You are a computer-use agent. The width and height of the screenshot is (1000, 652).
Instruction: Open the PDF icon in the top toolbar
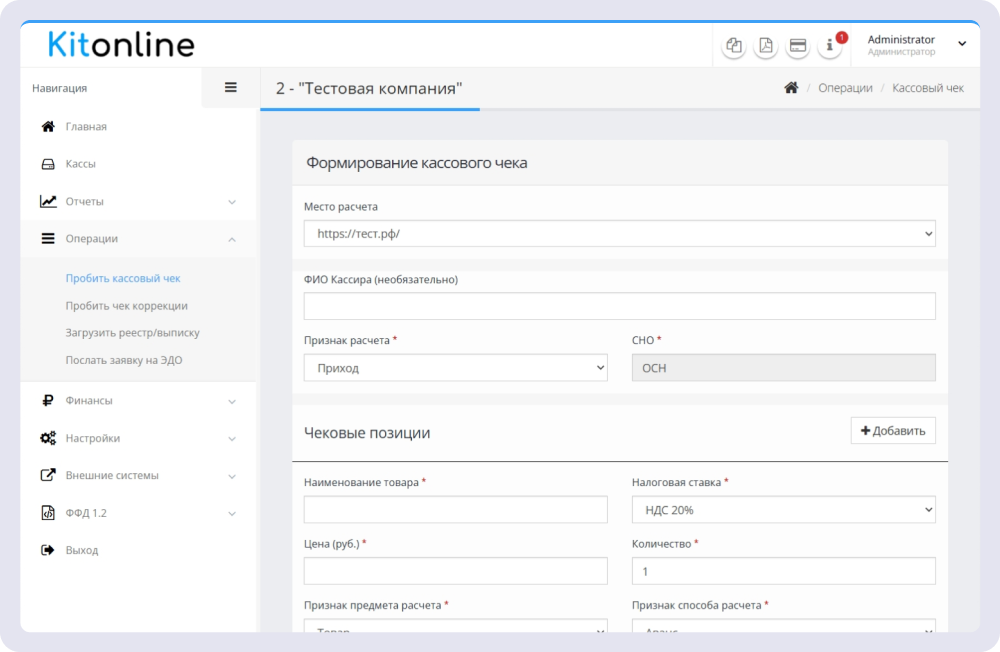765,46
